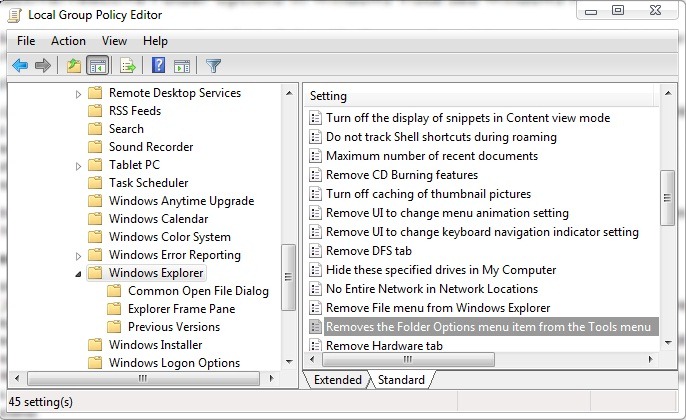Open the blue Help question mark icon

[158, 66]
